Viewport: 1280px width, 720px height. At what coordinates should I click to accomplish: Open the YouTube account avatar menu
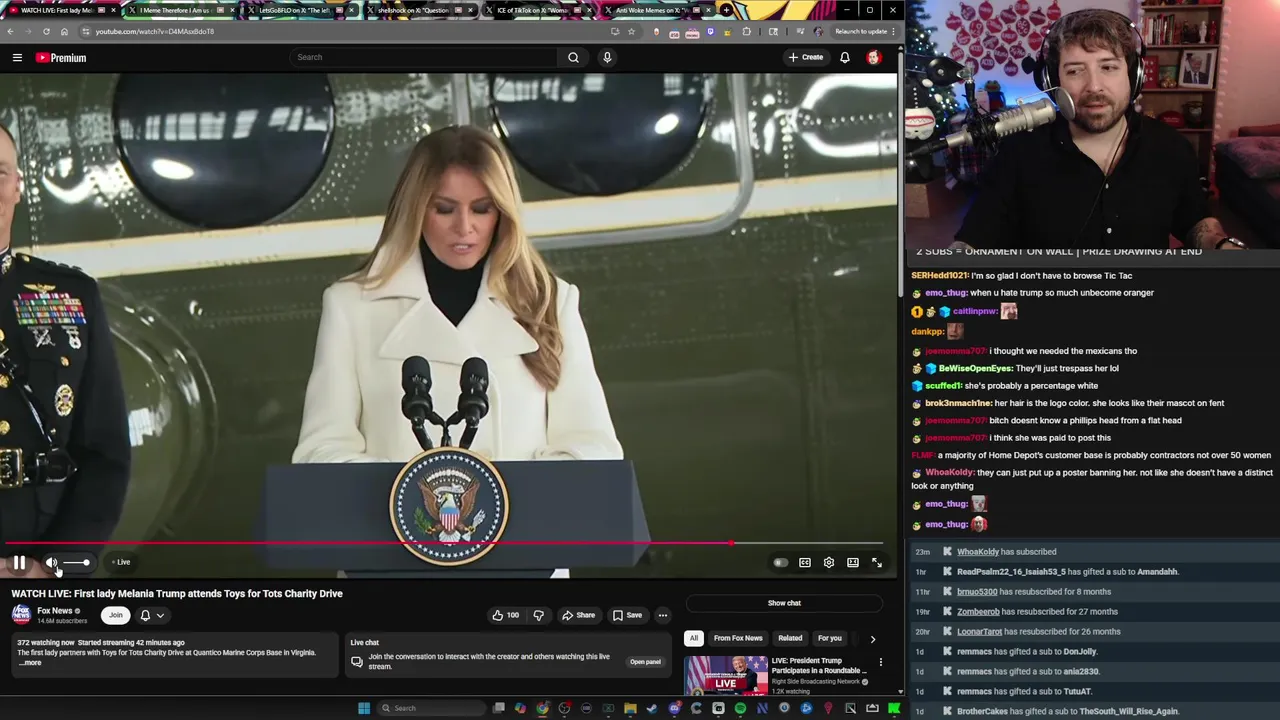(874, 57)
